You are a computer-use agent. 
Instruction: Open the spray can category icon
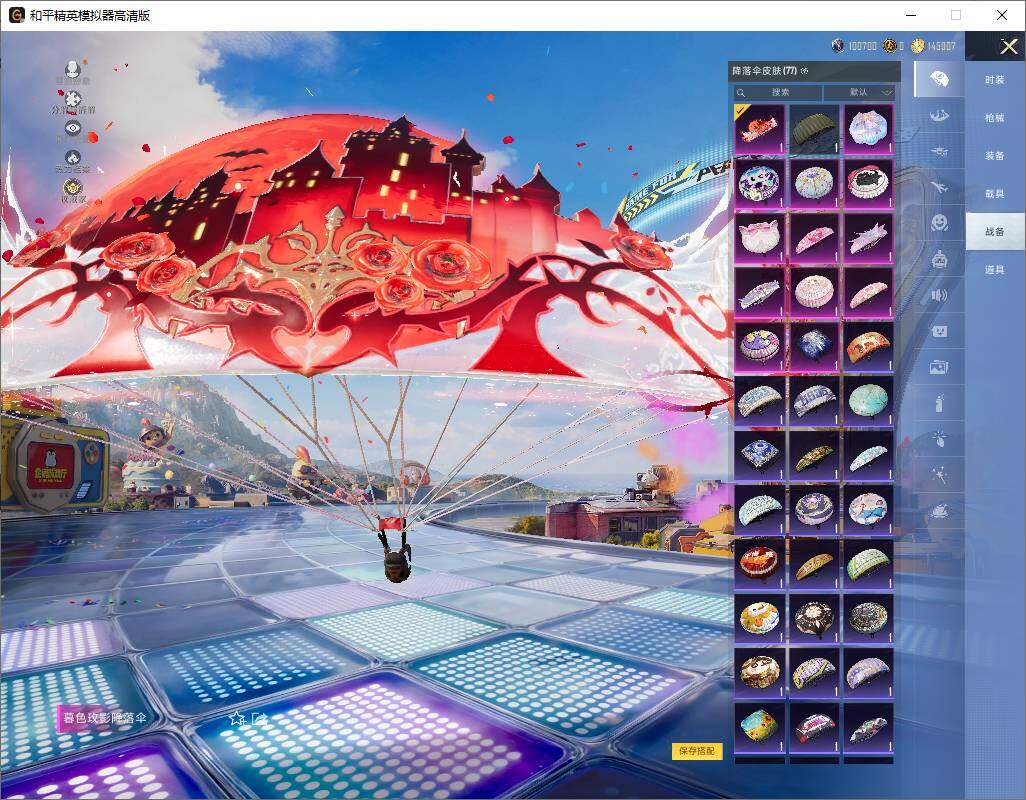point(939,404)
